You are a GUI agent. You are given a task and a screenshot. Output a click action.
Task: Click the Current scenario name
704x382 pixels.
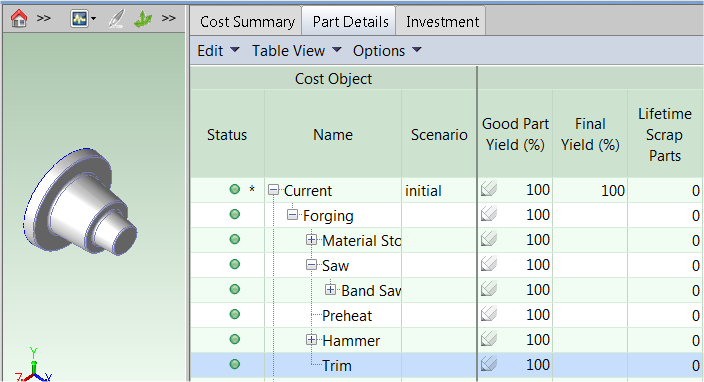click(308, 191)
